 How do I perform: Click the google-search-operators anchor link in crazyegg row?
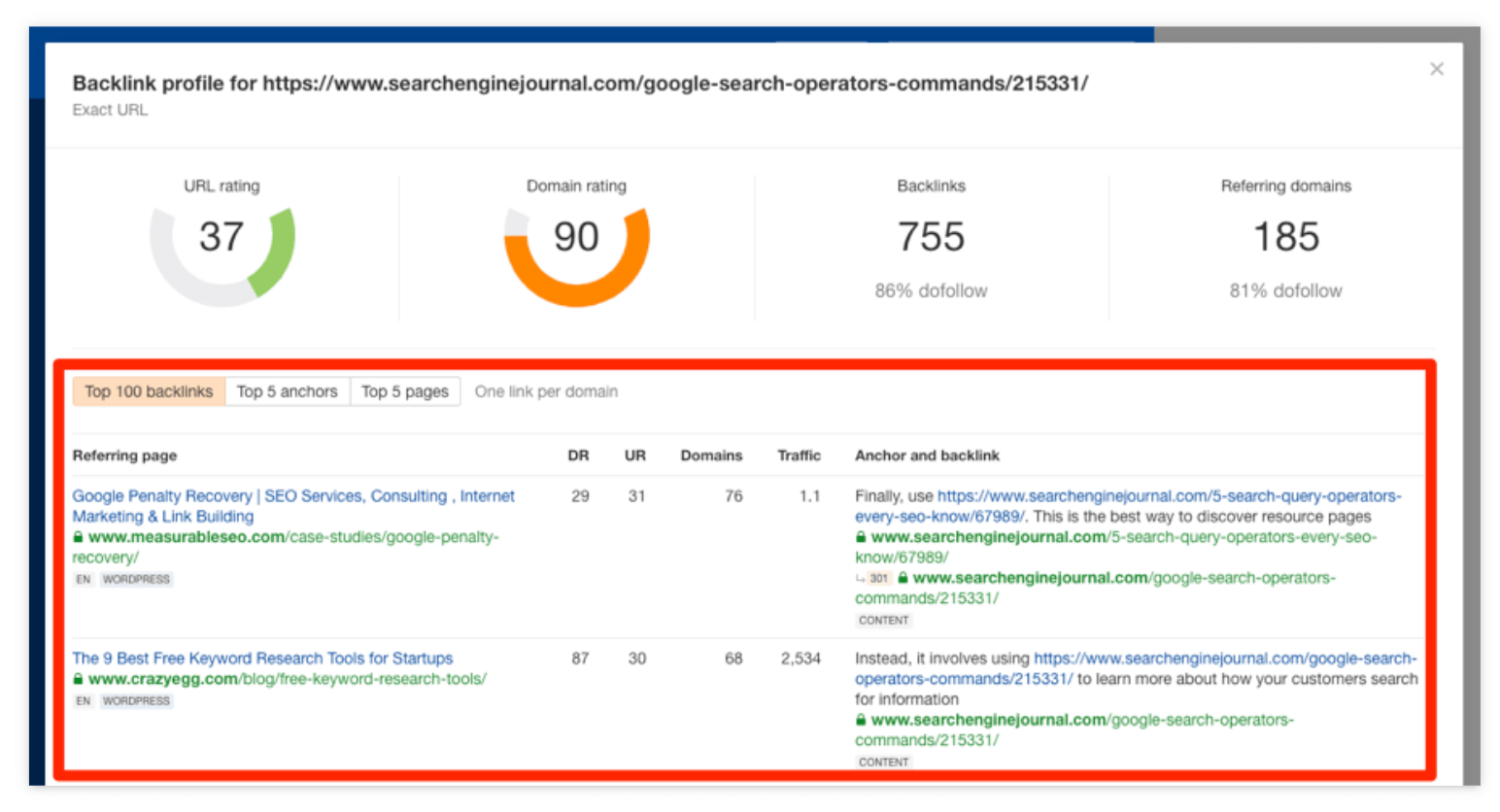coord(1136,668)
